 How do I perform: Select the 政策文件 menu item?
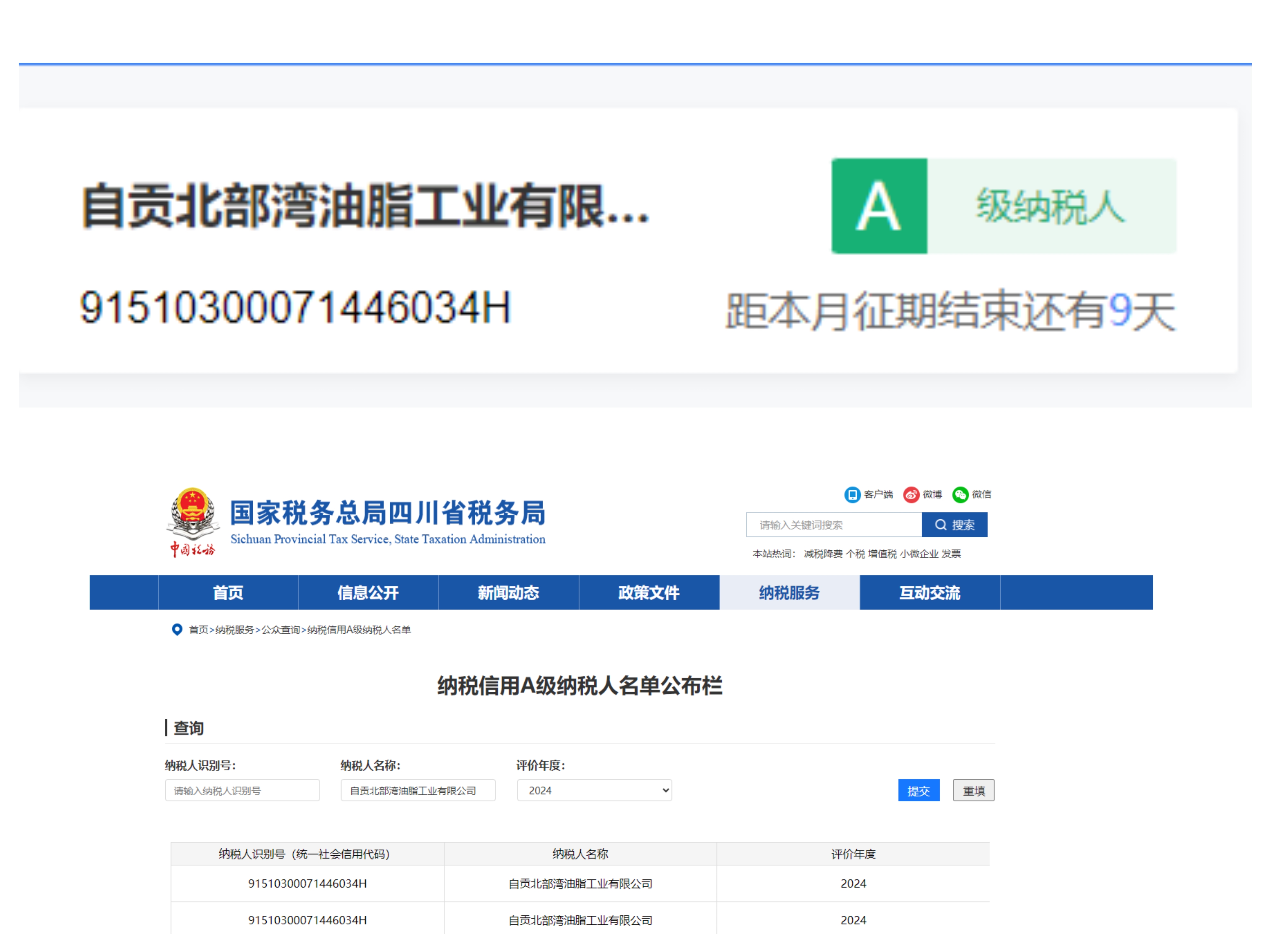point(649,592)
